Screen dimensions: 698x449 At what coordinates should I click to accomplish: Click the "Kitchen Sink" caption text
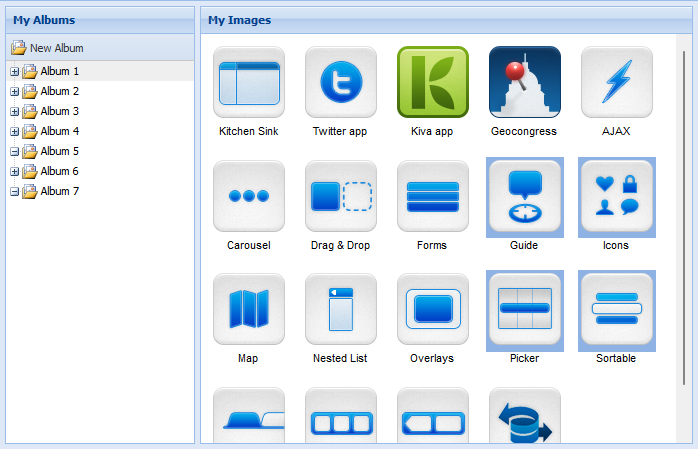coord(248,131)
